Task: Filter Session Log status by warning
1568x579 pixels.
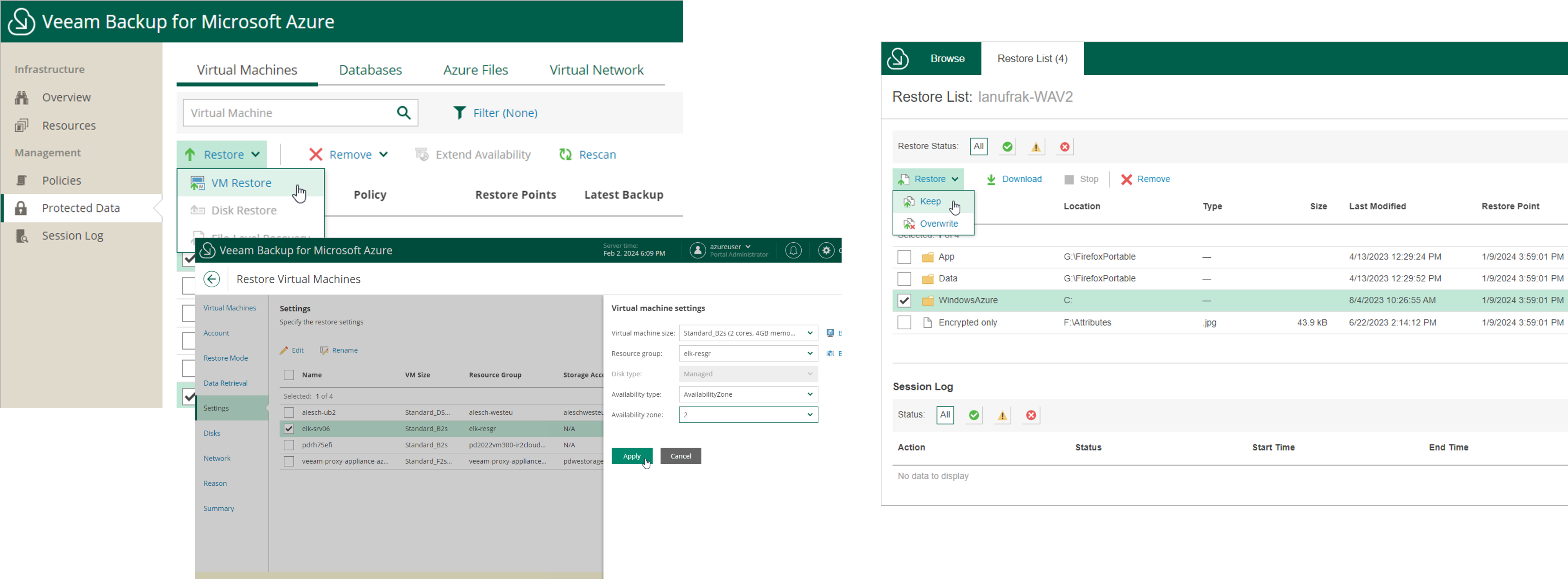Action: pyautogui.click(x=1003, y=415)
